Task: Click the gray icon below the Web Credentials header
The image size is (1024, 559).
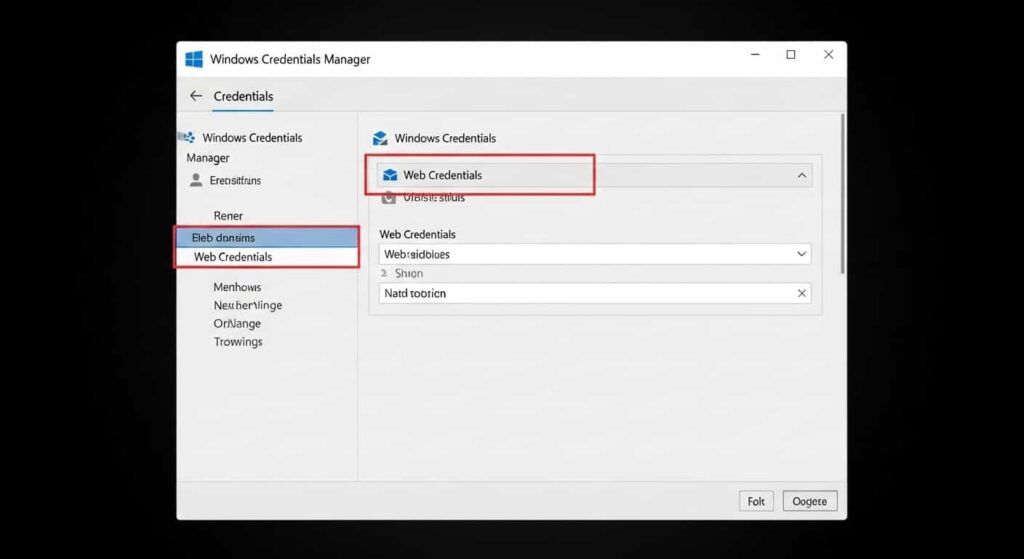Action: tap(389, 197)
